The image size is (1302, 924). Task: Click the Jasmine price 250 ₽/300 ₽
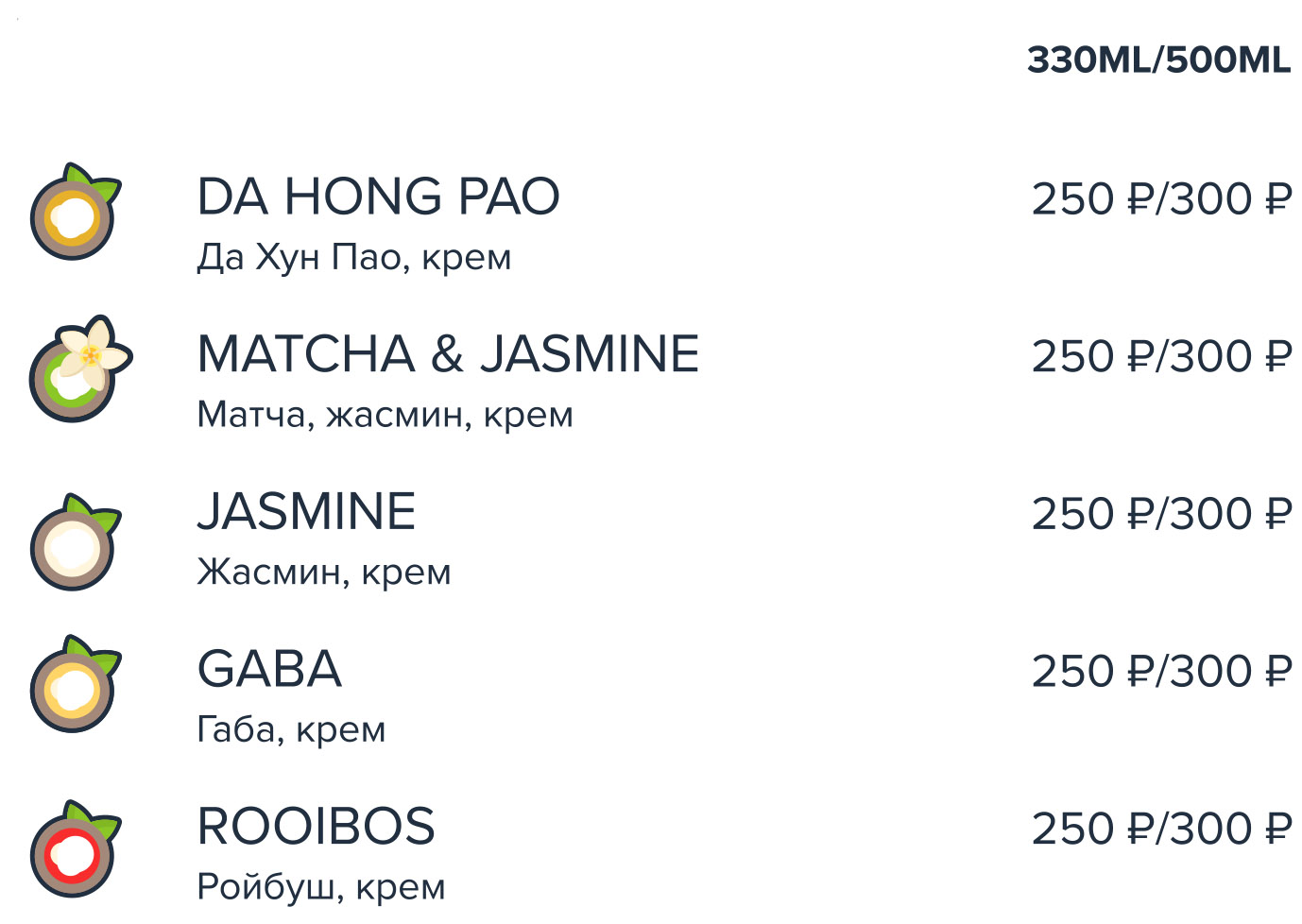coord(1162,515)
